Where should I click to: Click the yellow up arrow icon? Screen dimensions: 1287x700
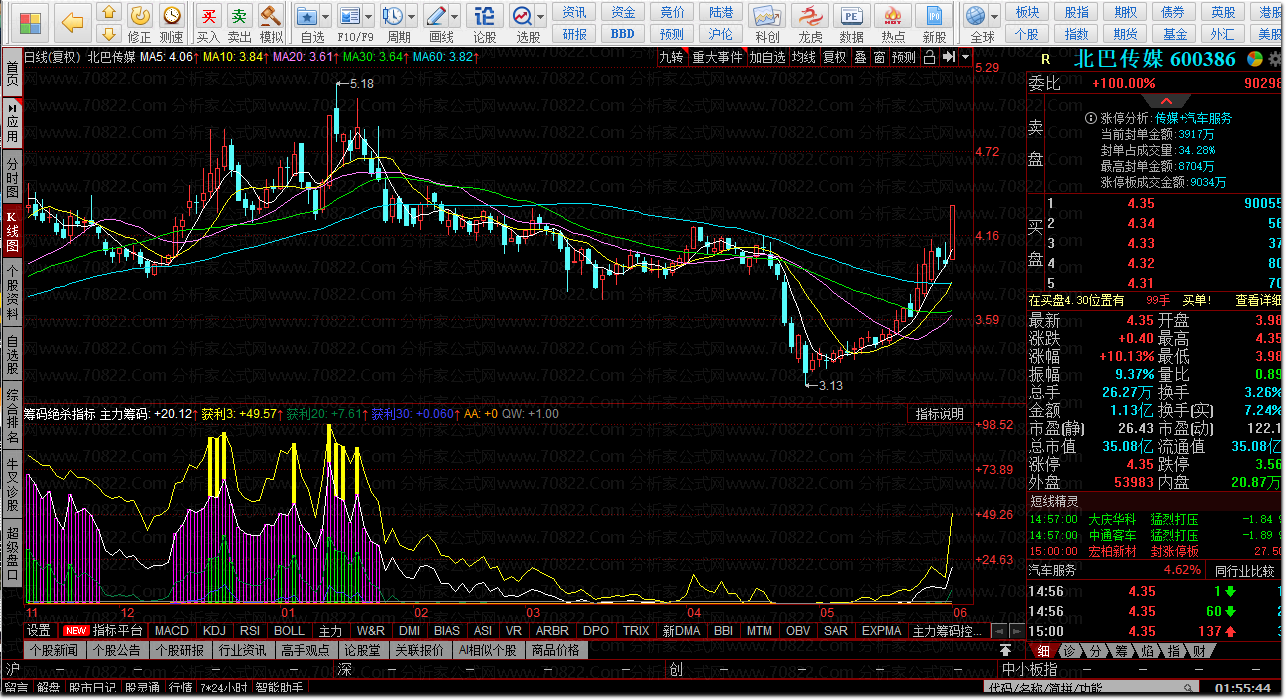110,12
